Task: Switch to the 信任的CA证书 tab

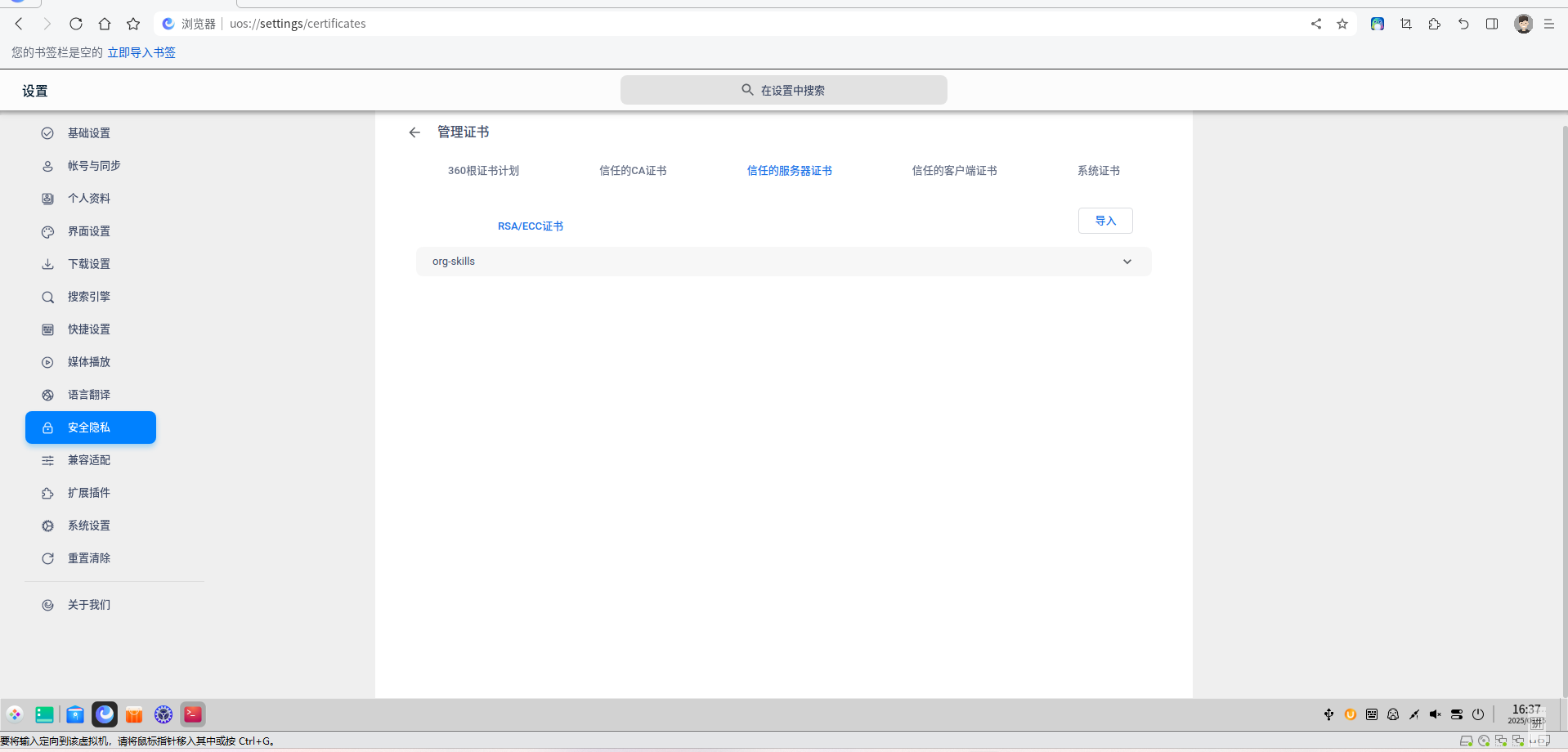Action: point(632,170)
